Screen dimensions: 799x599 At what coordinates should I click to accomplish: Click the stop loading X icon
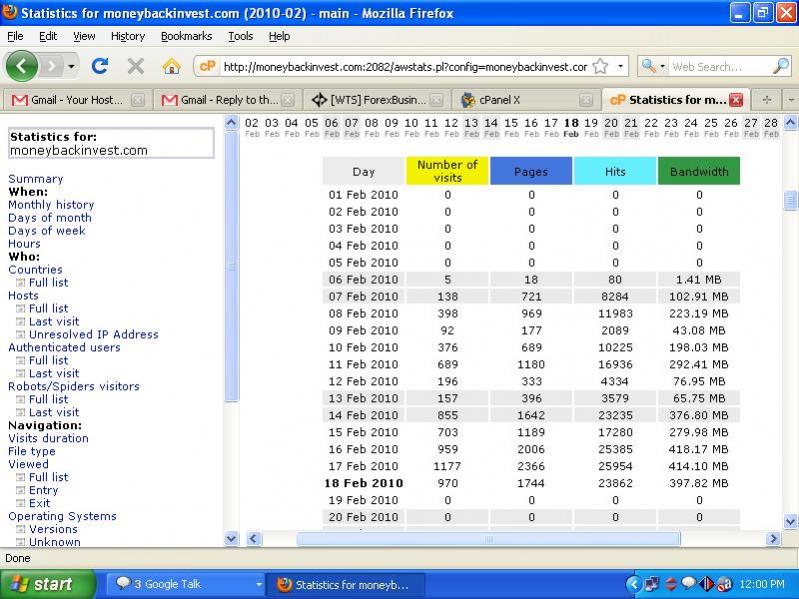click(x=135, y=66)
